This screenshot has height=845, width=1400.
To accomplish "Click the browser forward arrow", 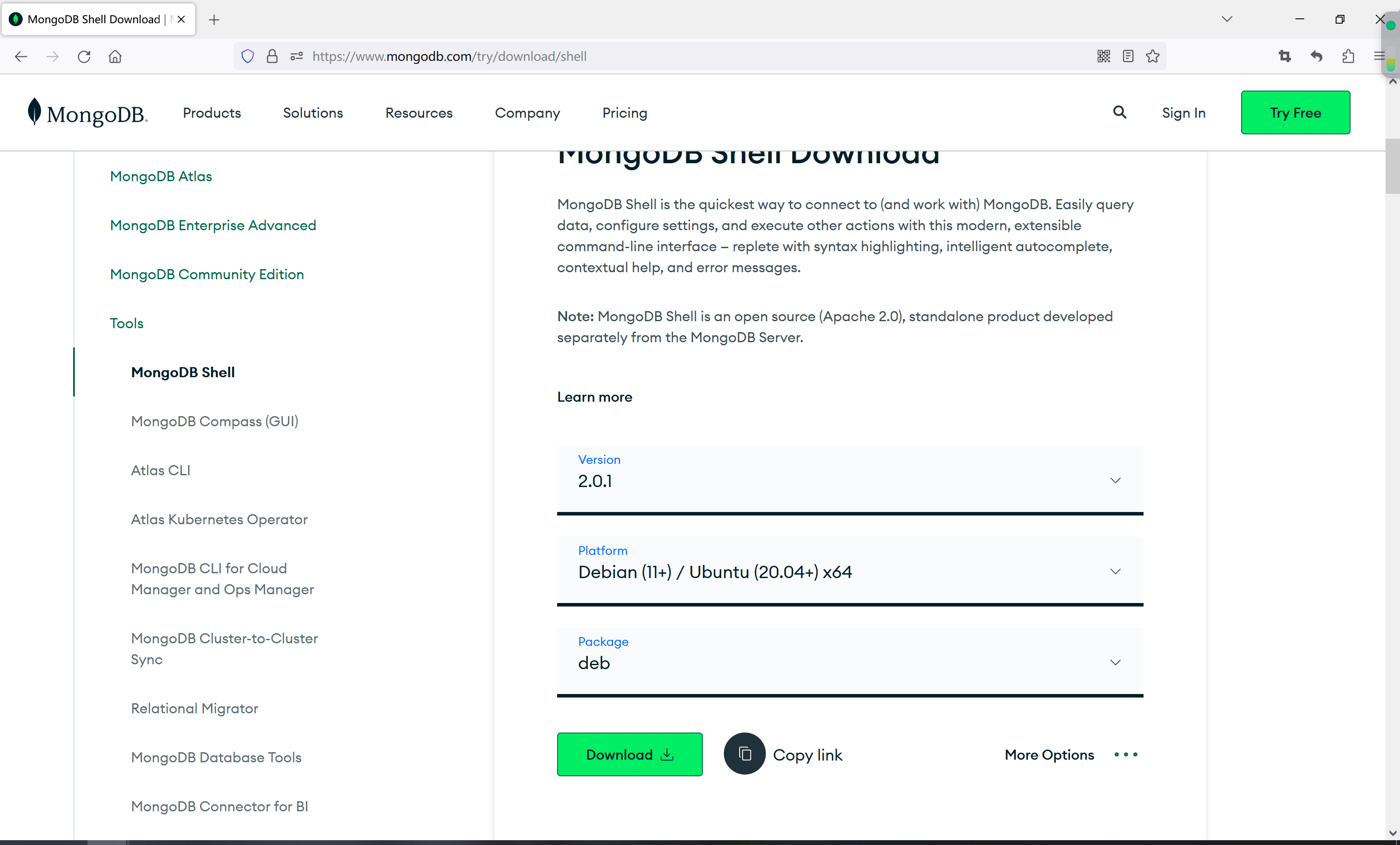I will pyautogui.click(x=52, y=56).
